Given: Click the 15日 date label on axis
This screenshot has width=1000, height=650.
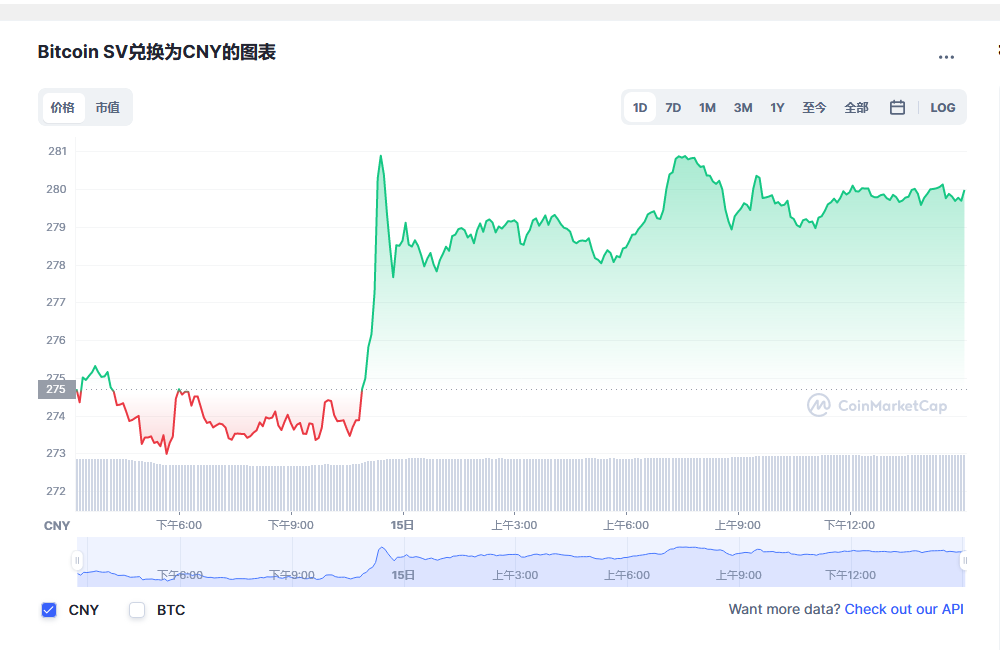Looking at the screenshot, I should pyautogui.click(x=402, y=525).
